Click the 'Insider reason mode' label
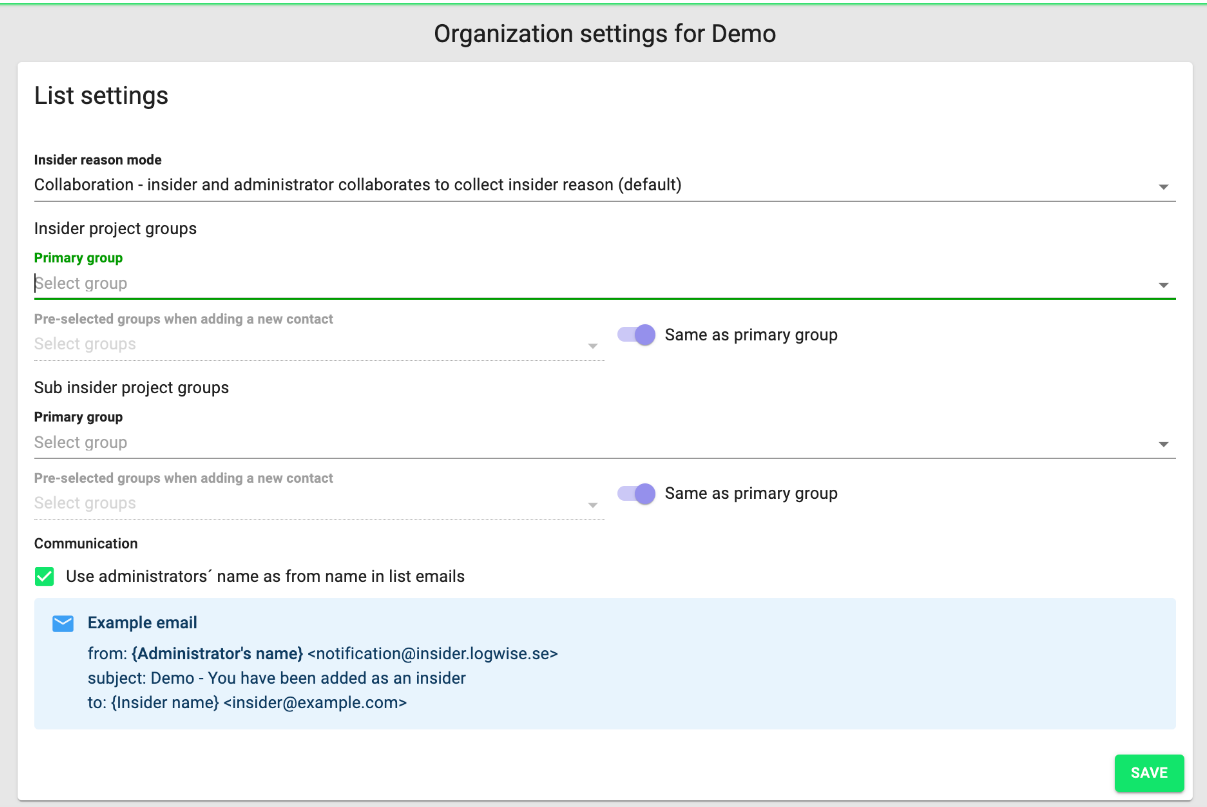This screenshot has height=807, width=1207. pyautogui.click(x=98, y=160)
